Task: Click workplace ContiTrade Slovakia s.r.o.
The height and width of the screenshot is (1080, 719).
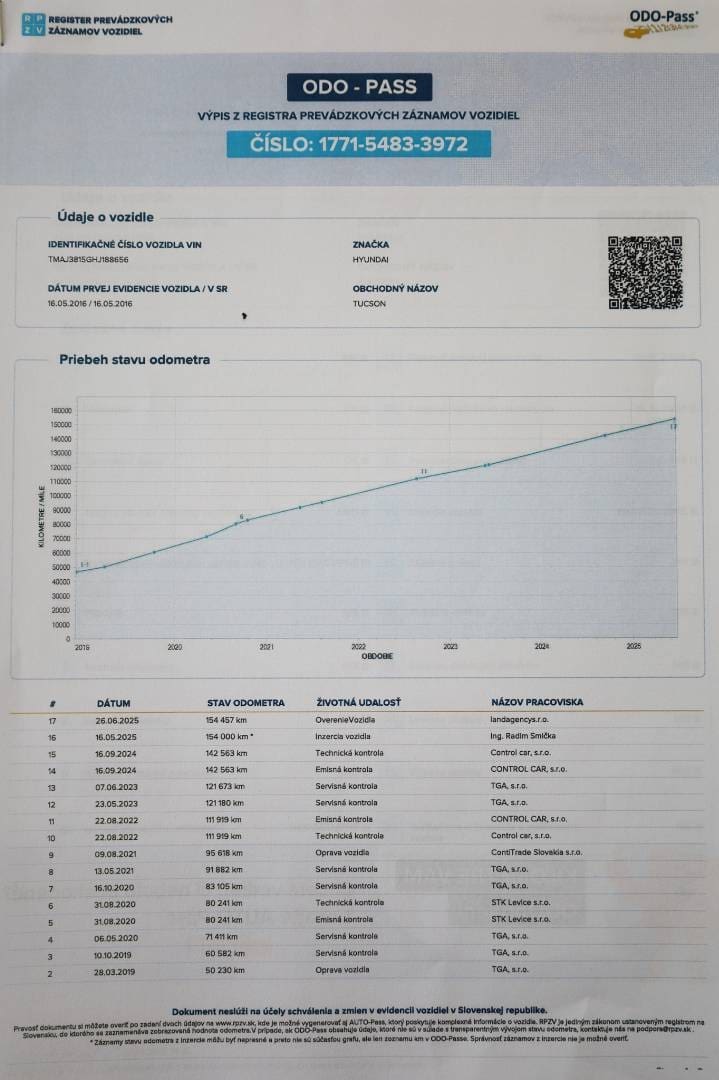Action: [536, 852]
